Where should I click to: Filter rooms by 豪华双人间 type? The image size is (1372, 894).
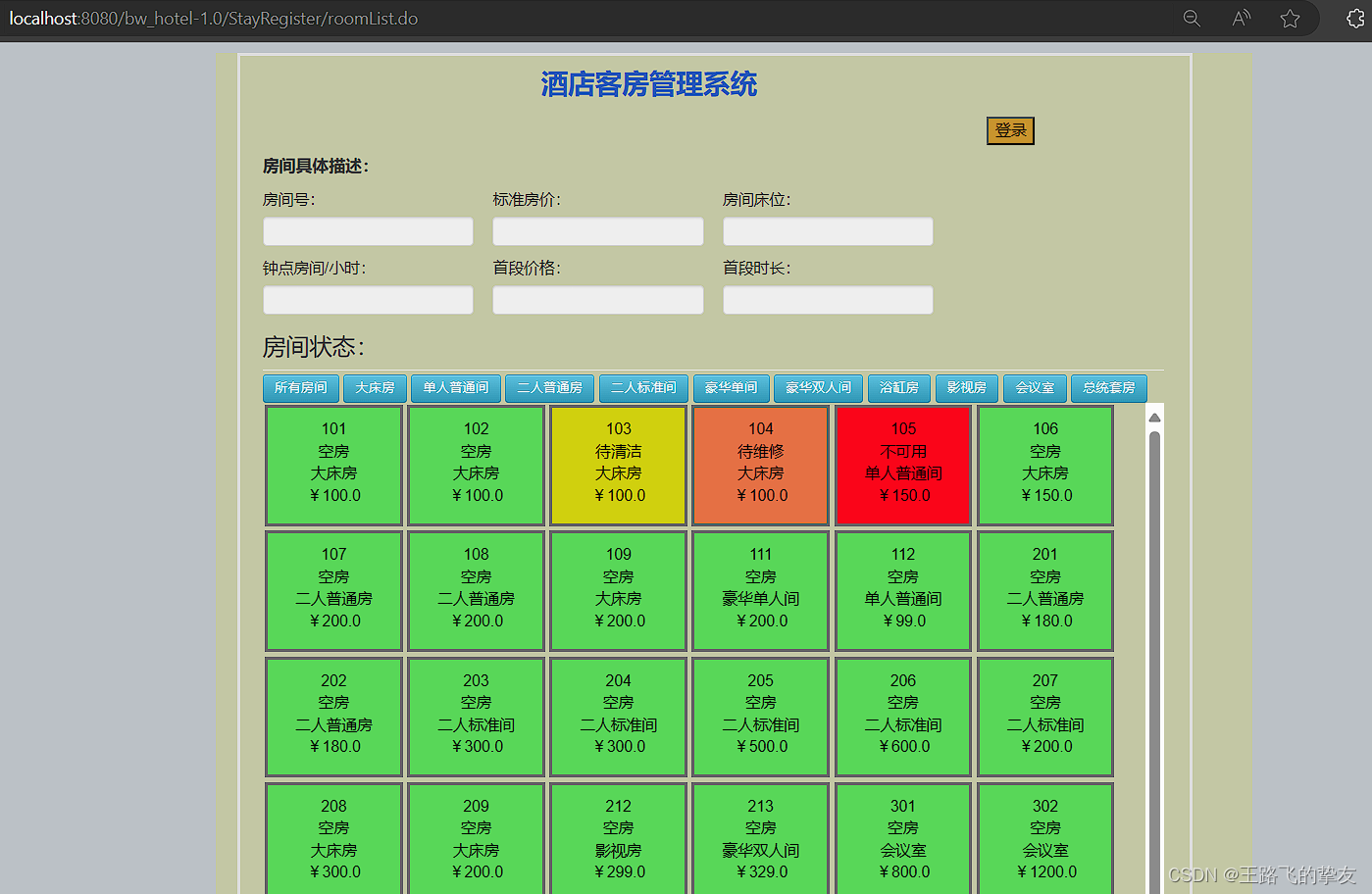(818, 388)
